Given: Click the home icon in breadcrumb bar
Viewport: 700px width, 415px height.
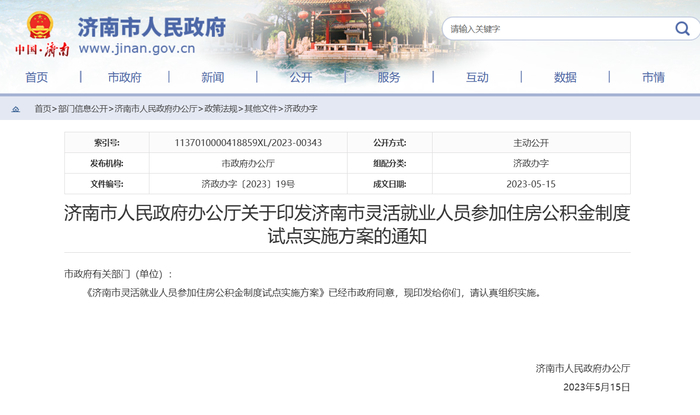Looking at the screenshot, I should tap(16, 109).
